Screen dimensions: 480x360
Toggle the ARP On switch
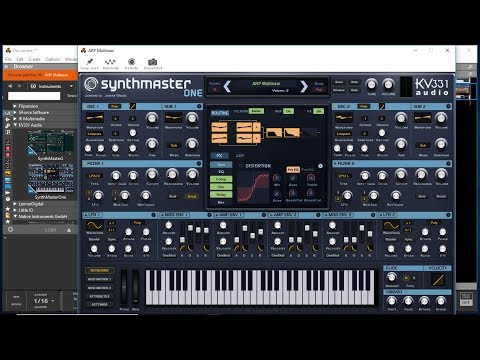coord(289,111)
